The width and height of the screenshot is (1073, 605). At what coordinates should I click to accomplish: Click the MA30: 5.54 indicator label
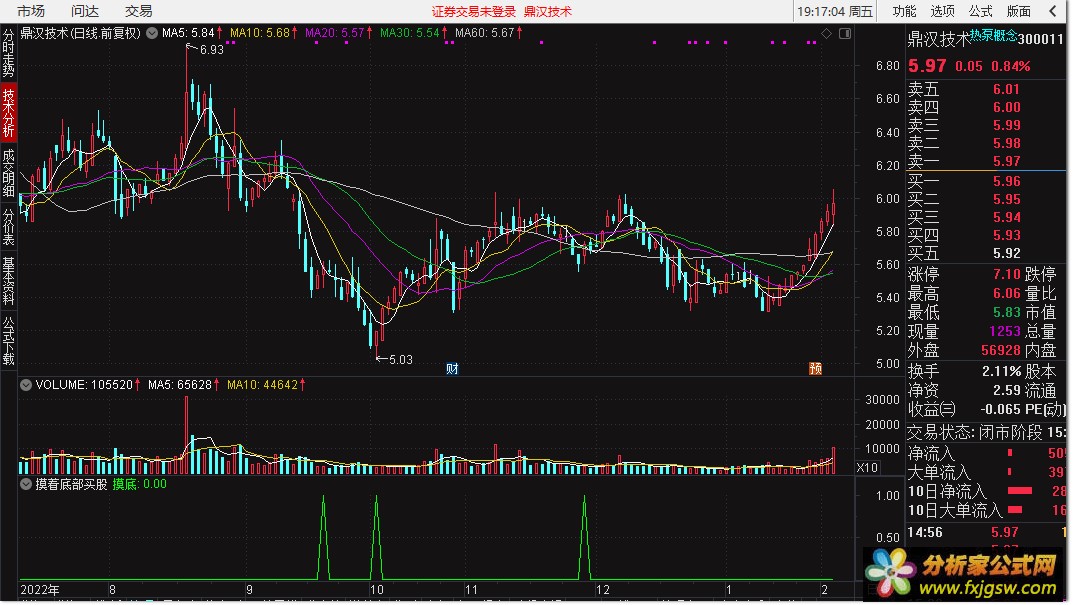pos(413,33)
